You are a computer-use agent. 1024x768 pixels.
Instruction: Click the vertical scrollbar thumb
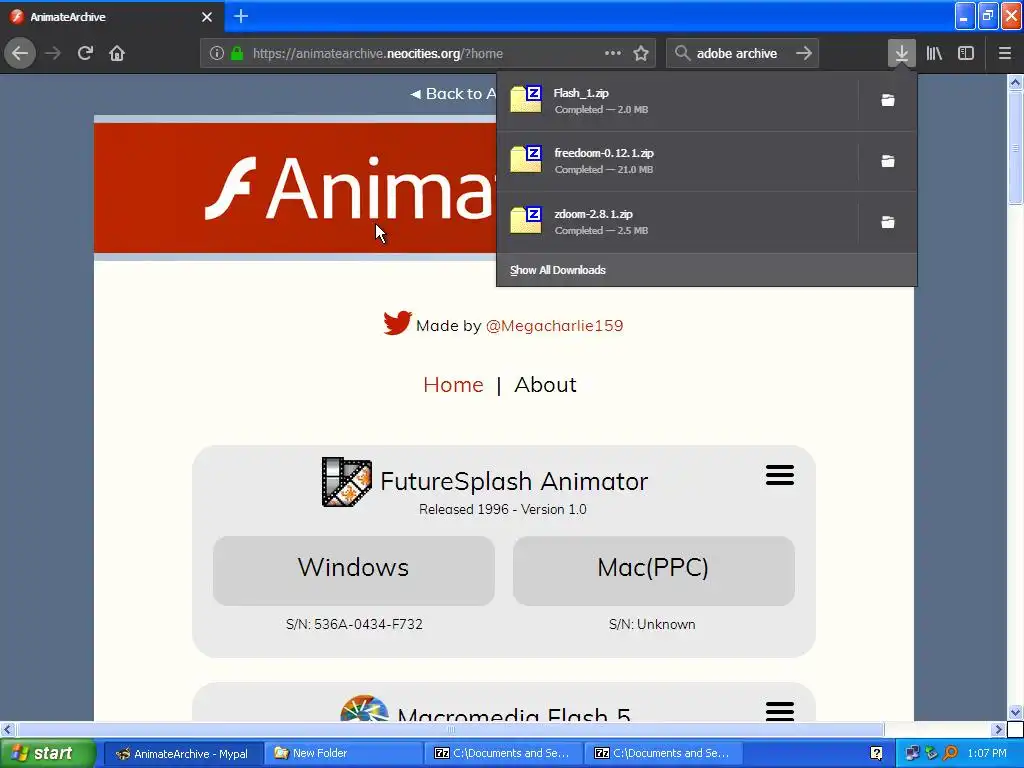(x=1015, y=148)
